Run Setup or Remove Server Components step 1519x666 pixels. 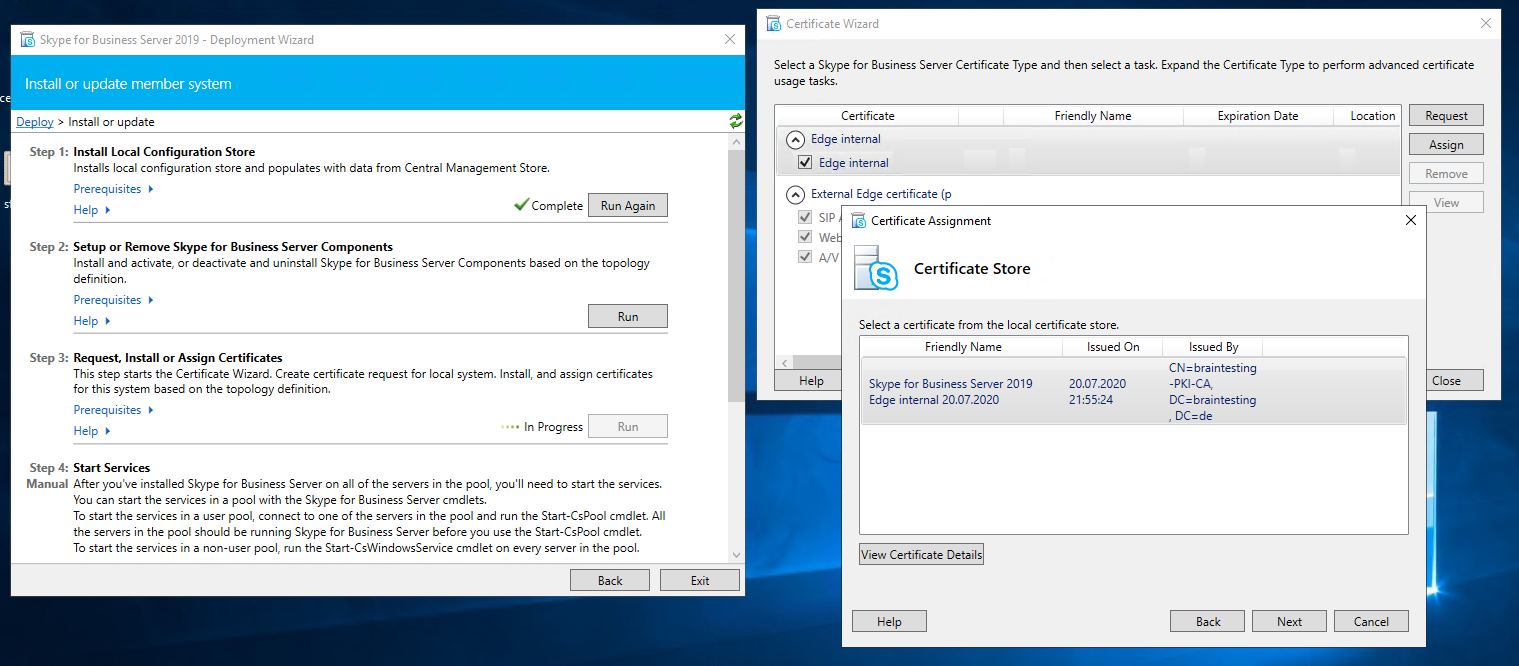(x=627, y=316)
